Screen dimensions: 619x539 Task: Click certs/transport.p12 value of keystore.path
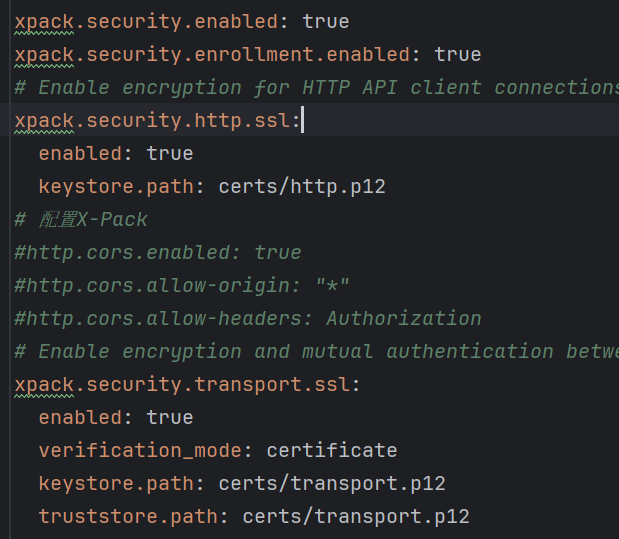332,484
